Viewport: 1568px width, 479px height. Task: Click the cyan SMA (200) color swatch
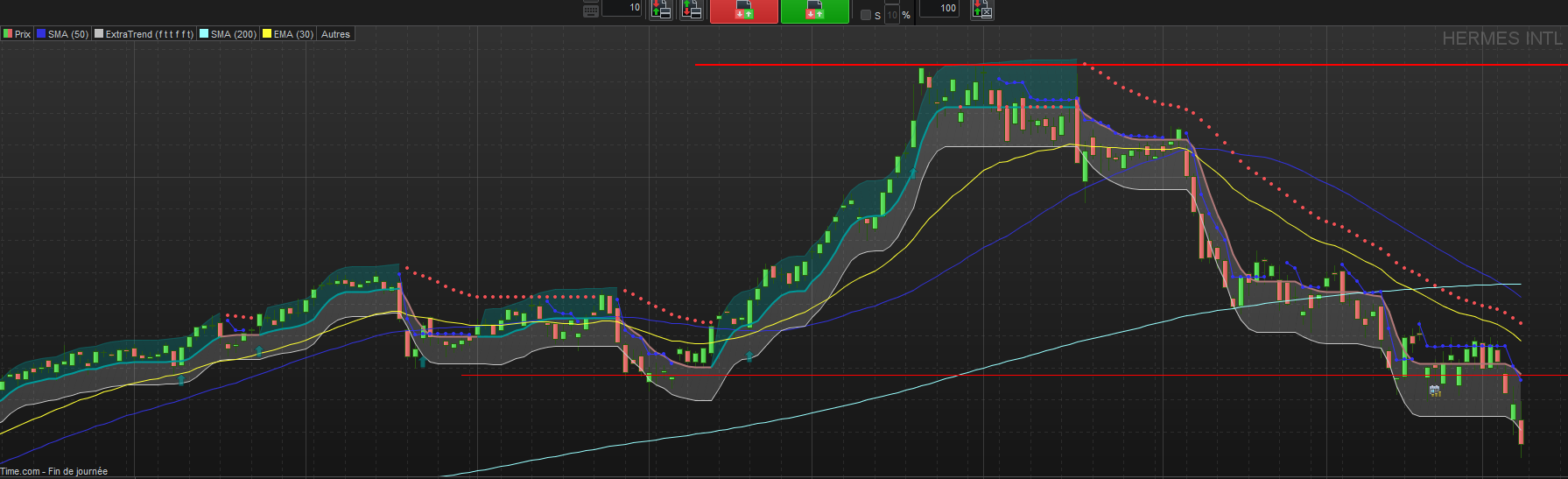coord(204,34)
